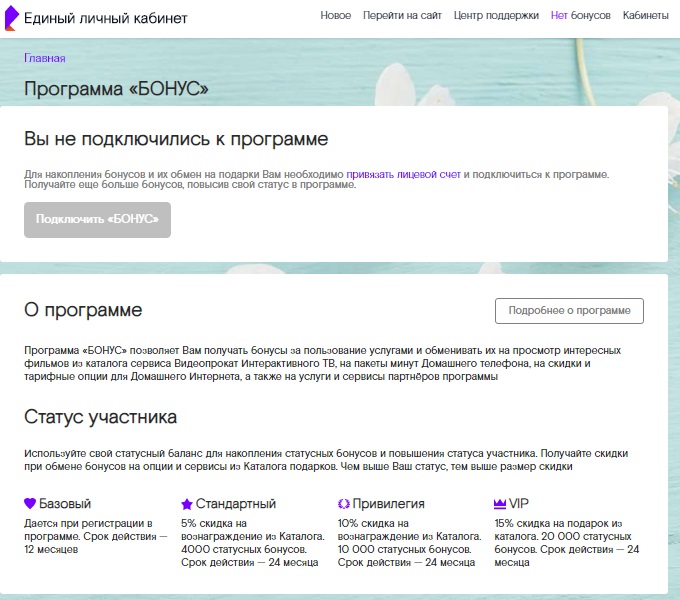Click Нет бонусов in the header

(x=581, y=16)
